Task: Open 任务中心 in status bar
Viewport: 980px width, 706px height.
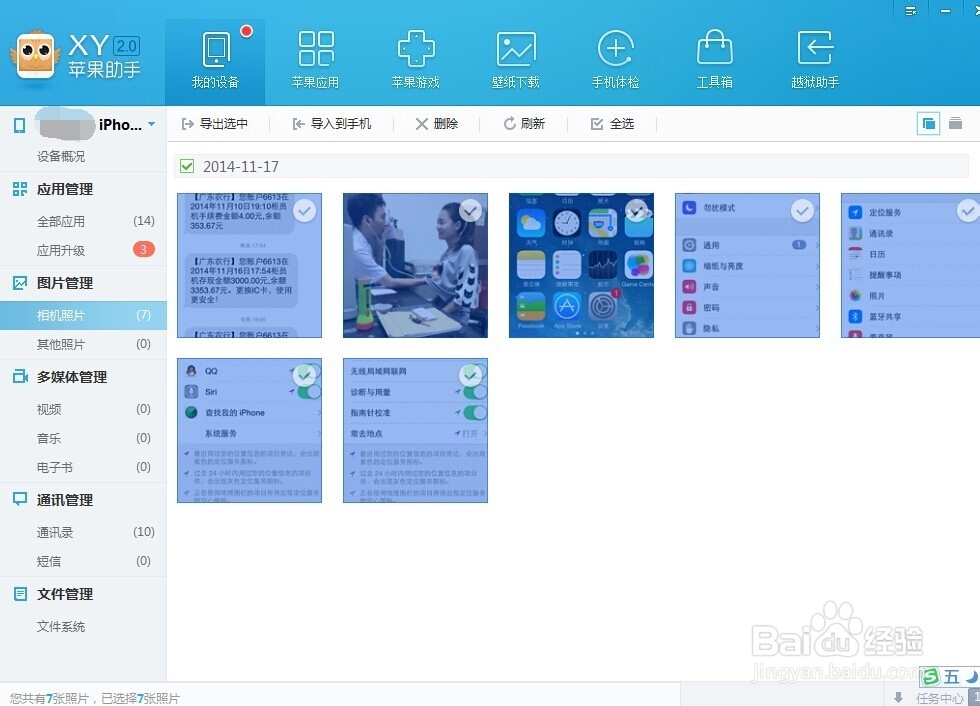Action: click(940, 699)
